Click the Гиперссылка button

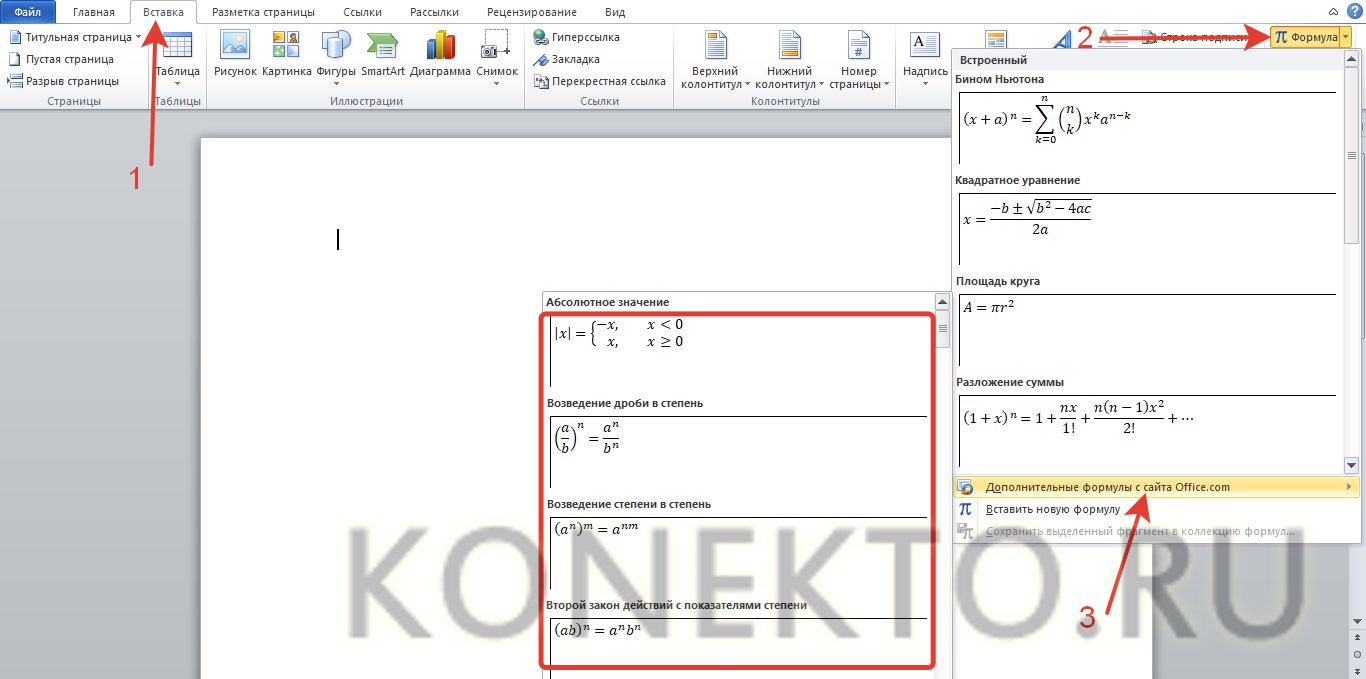tap(576, 37)
